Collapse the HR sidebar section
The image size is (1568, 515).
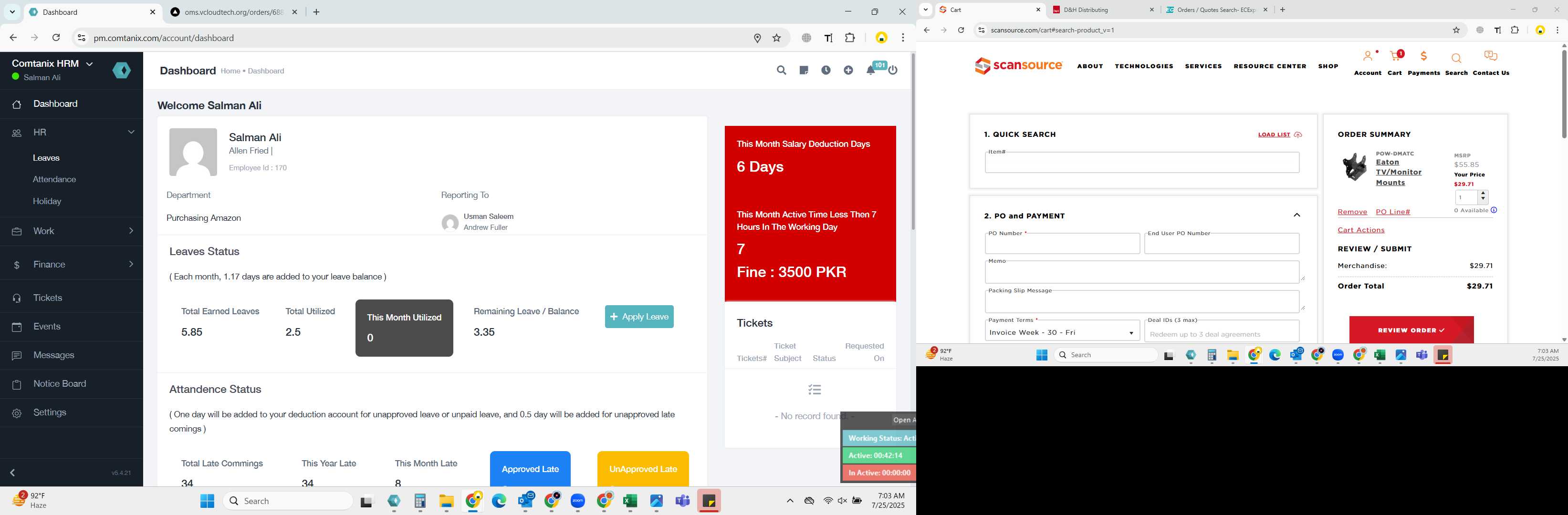tap(131, 132)
